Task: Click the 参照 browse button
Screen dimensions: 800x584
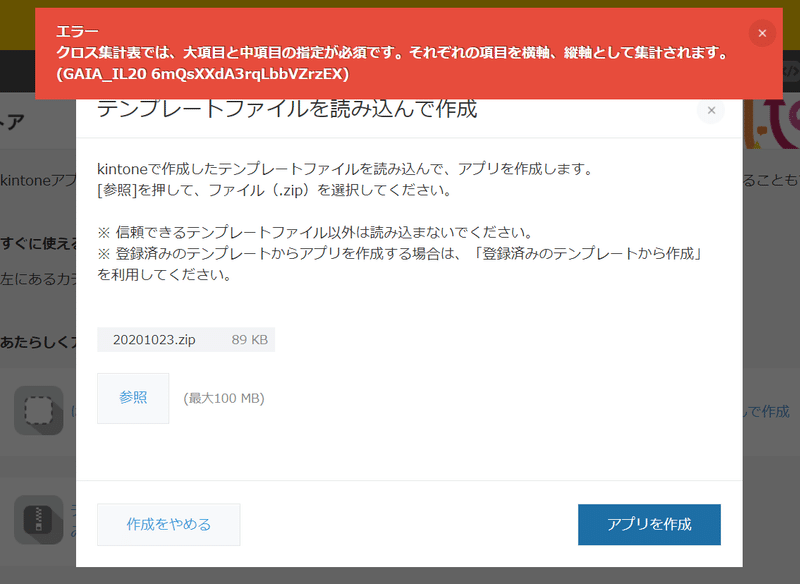Action: [133, 398]
